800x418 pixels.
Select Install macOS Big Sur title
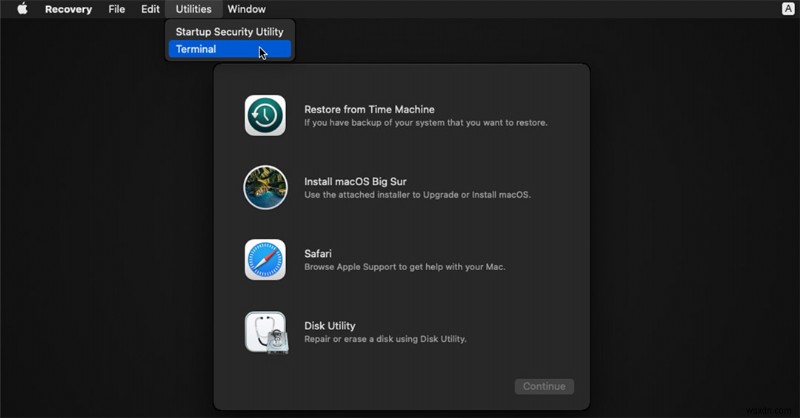point(355,181)
